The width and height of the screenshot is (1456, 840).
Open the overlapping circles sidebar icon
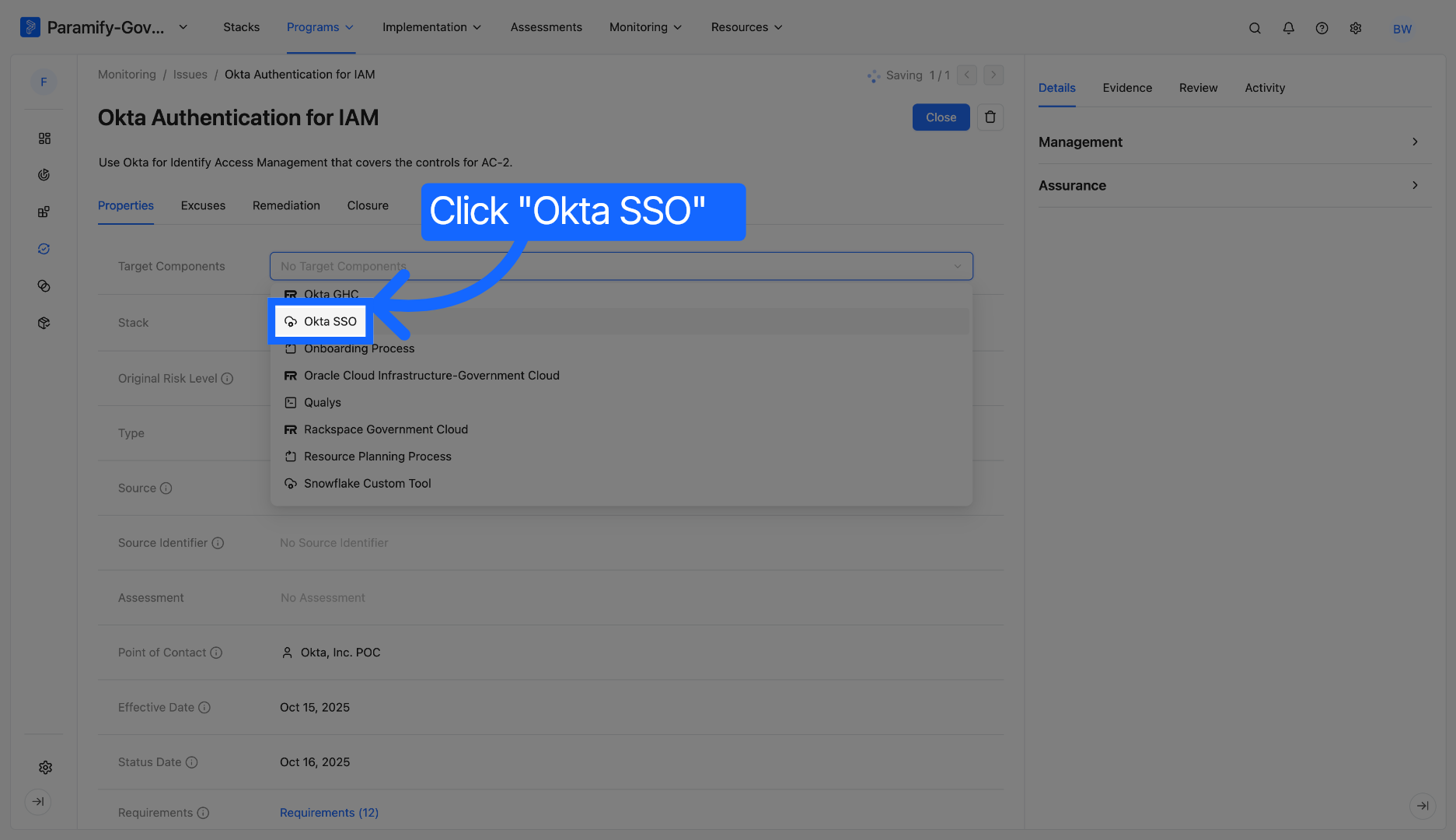(44, 286)
